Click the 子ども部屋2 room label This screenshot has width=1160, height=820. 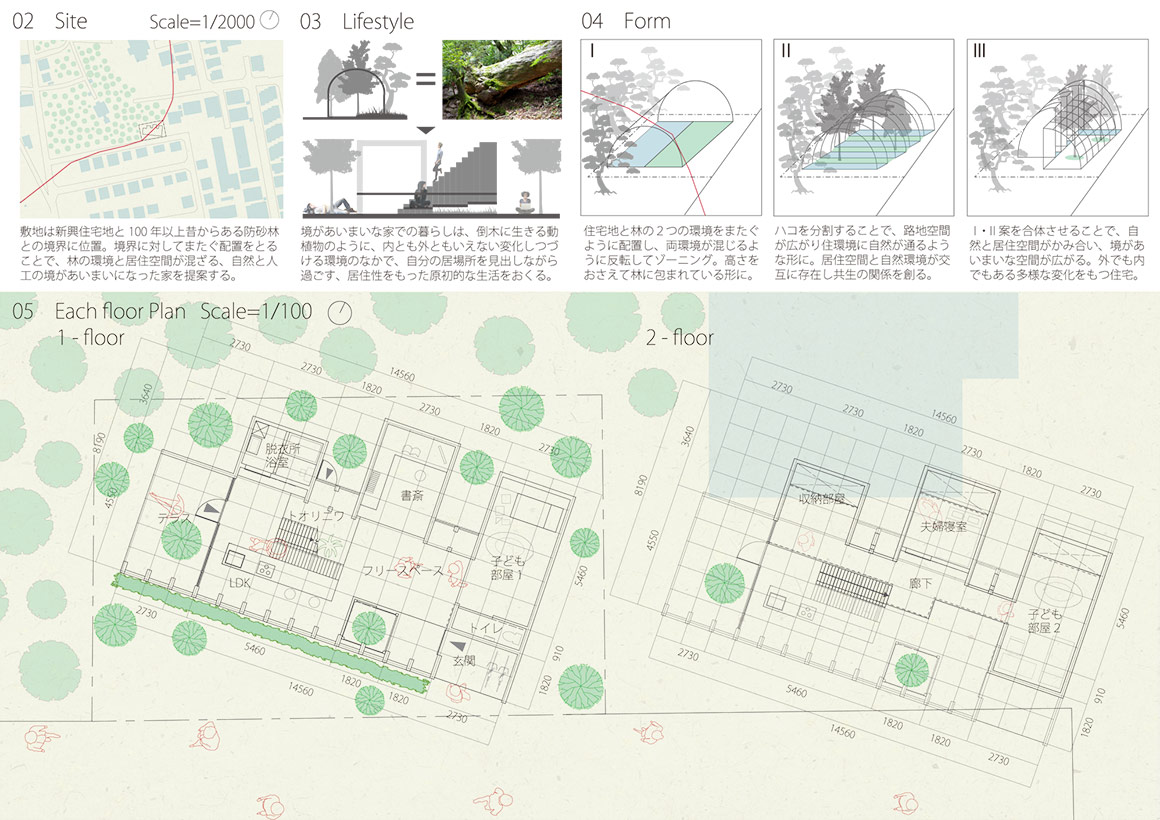[x=1044, y=621]
